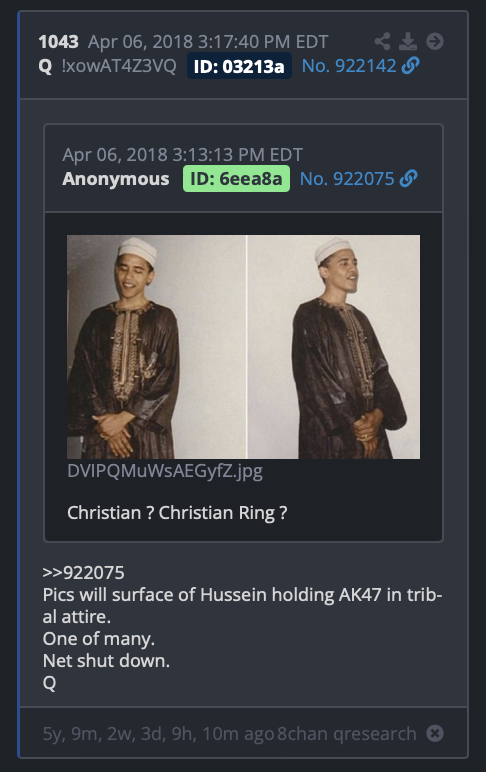Select the ID: 03213a badge
The image size is (486, 772).
coord(239,66)
